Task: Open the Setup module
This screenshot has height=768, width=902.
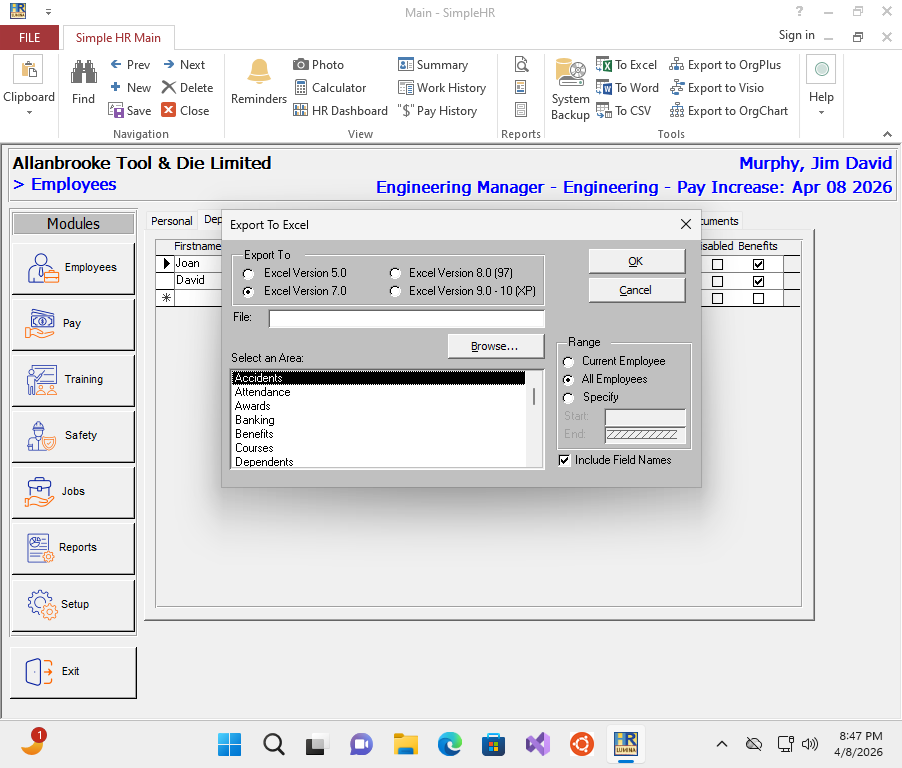Action: [x=73, y=605]
